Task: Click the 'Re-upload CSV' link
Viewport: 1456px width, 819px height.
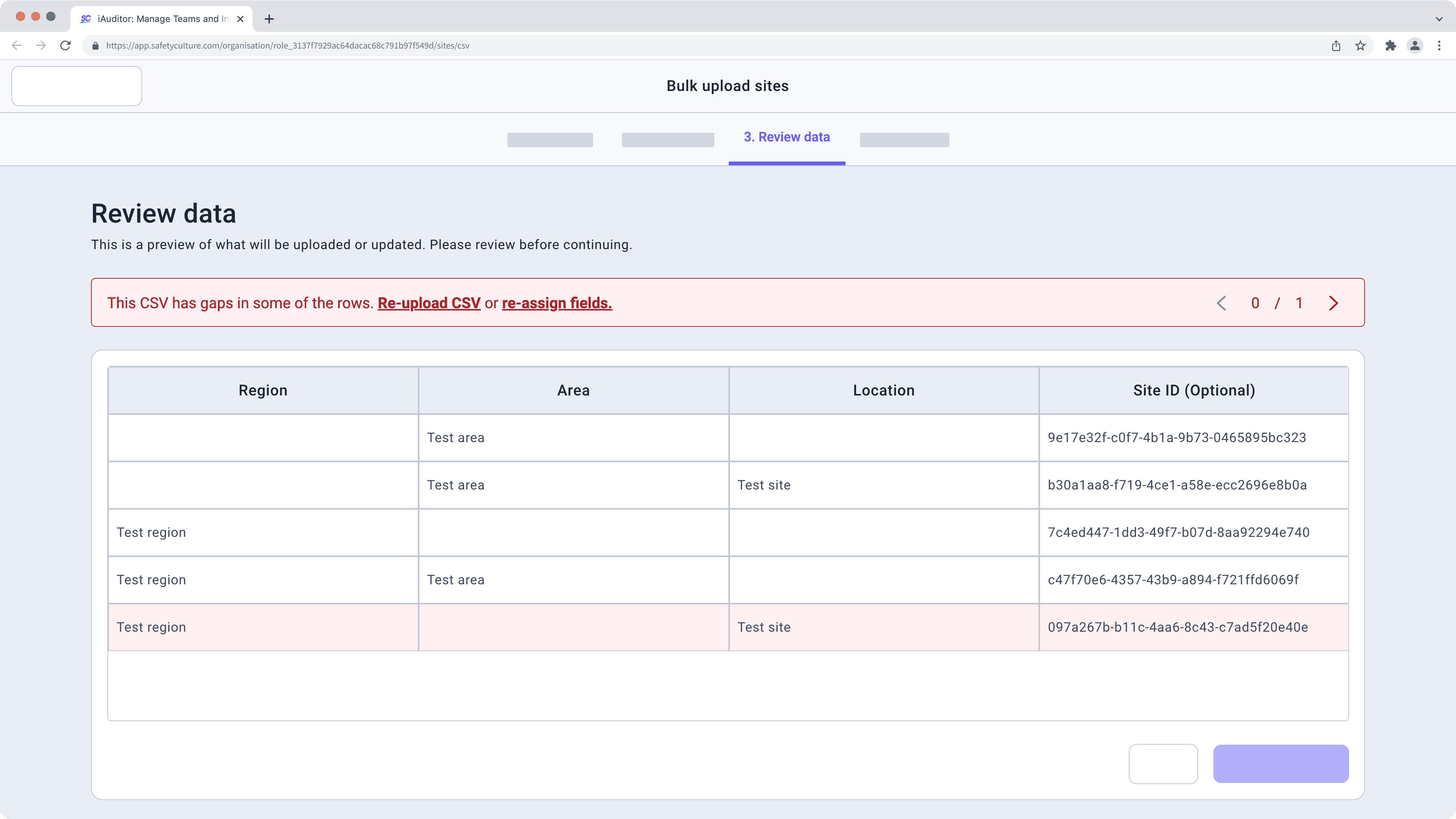Action: click(428, 303)
